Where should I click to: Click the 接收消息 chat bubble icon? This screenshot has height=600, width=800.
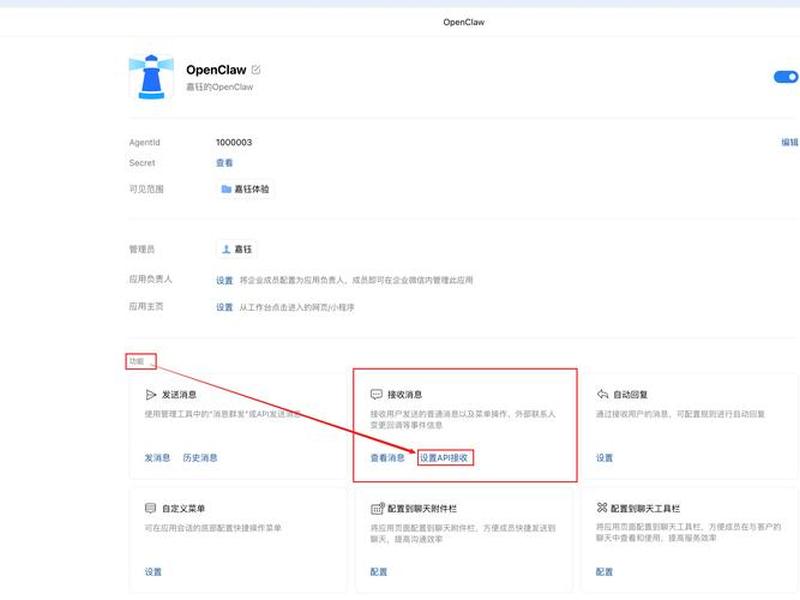[376, 394]
